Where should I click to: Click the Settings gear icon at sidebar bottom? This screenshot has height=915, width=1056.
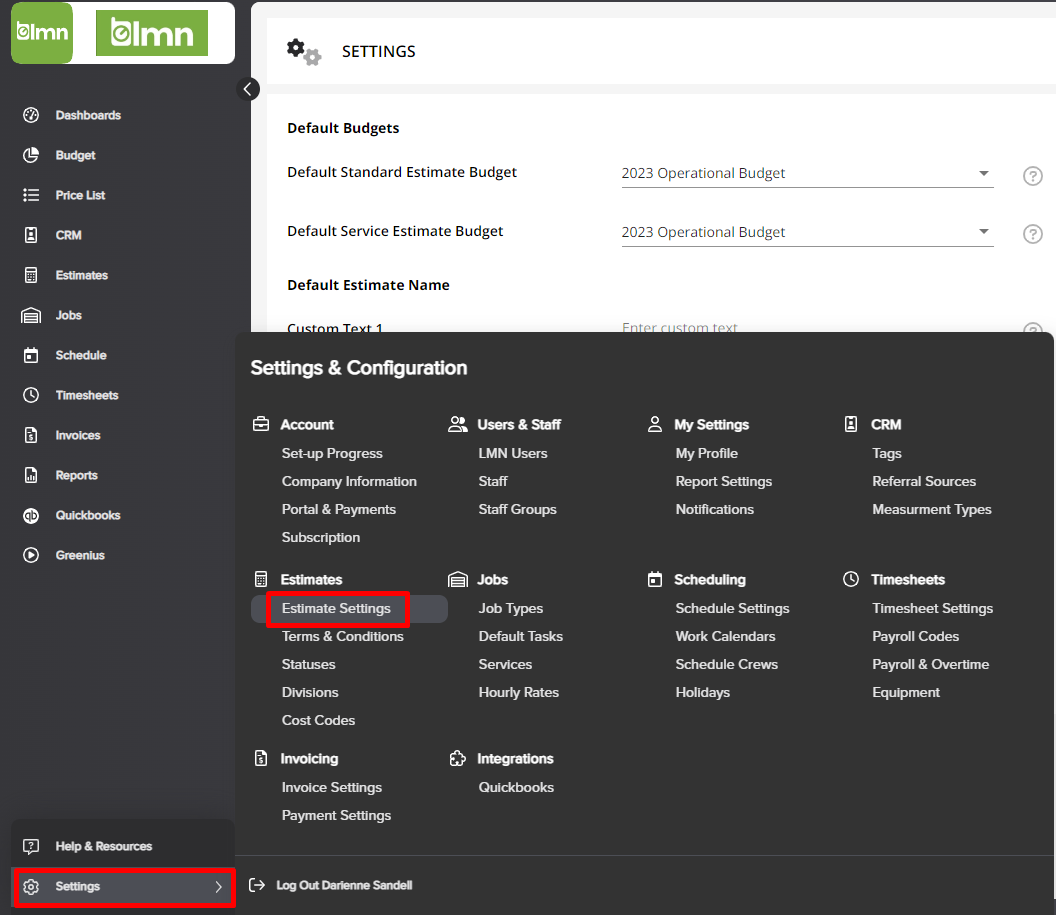pos(31,887)
